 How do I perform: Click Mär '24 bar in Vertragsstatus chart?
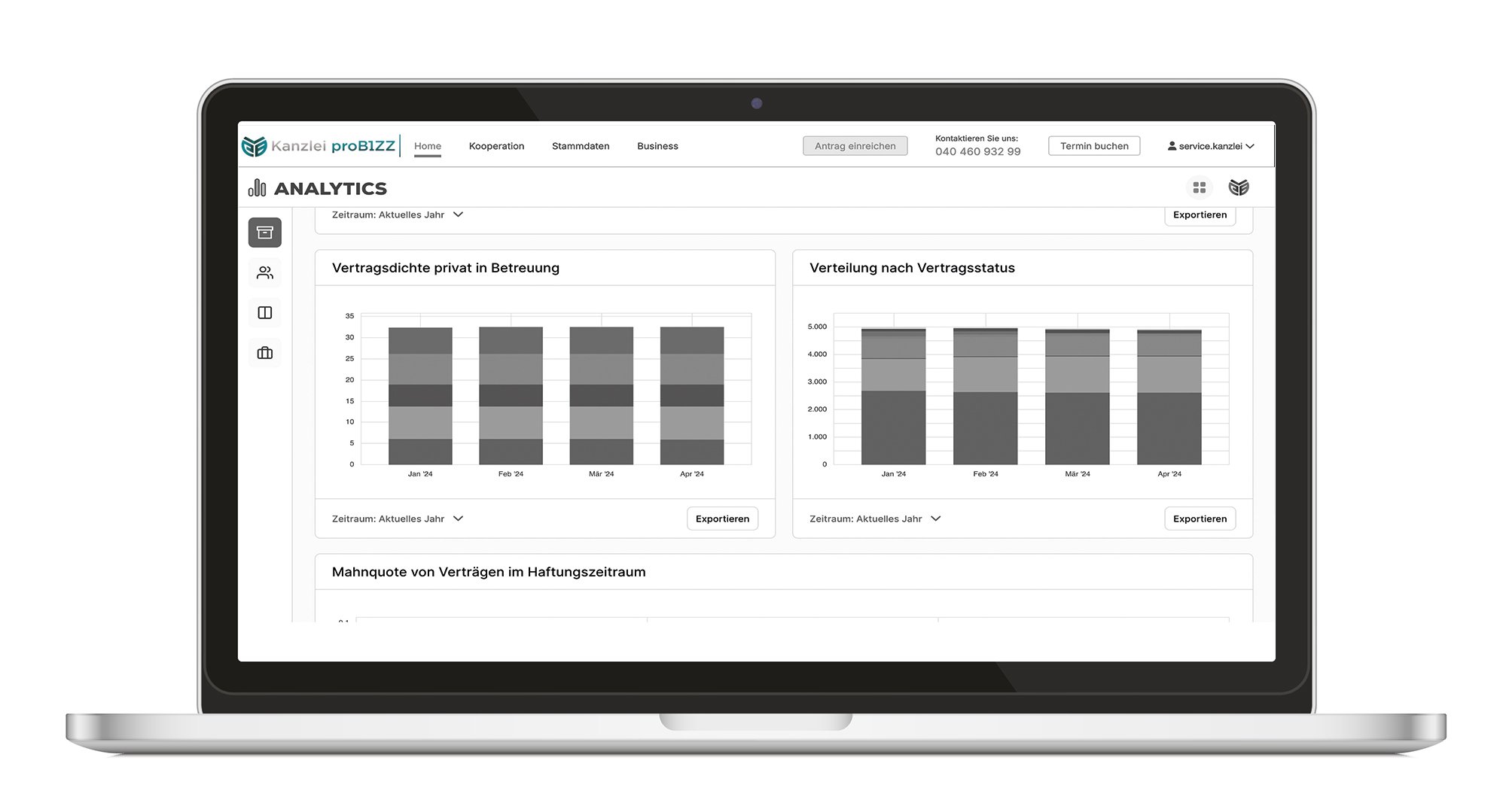coord(1077,397)
